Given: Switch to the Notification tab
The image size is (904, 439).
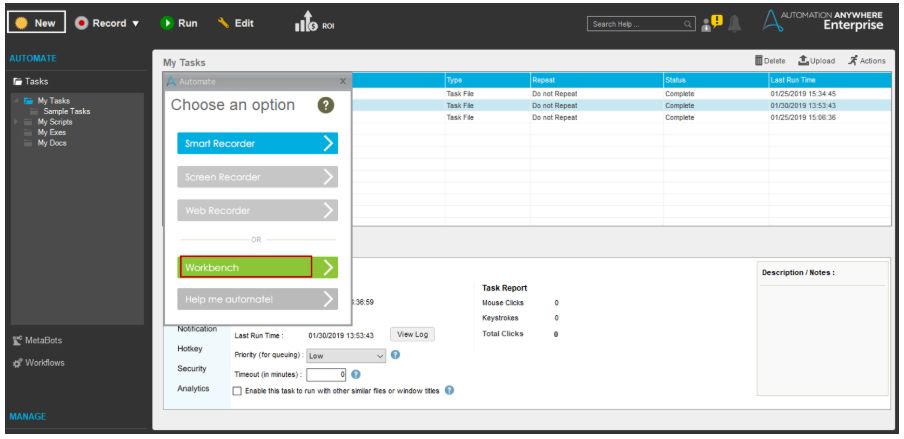Looking at the screenshot, I should pos(197,329).
